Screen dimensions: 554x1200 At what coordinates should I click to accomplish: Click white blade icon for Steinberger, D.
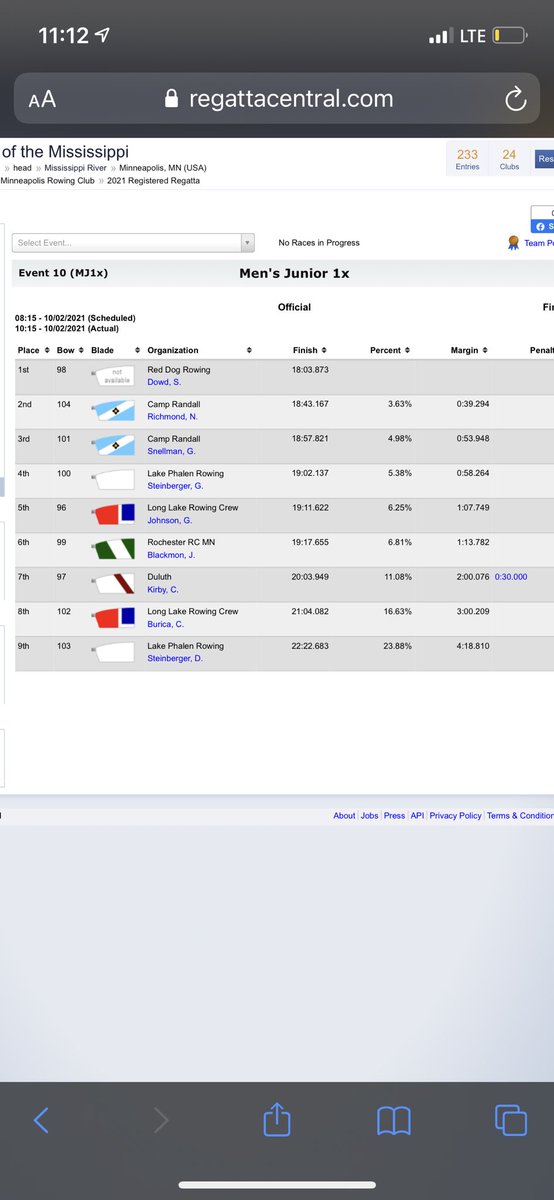114,652
